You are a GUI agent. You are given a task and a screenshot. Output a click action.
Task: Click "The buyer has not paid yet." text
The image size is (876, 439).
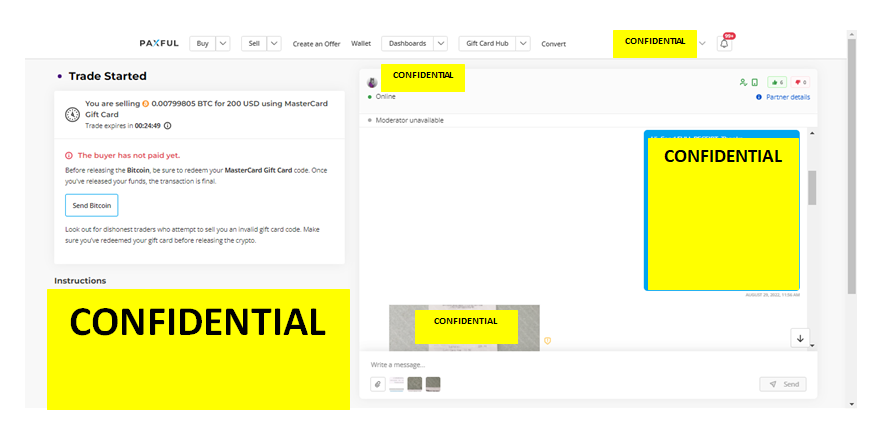128,155
